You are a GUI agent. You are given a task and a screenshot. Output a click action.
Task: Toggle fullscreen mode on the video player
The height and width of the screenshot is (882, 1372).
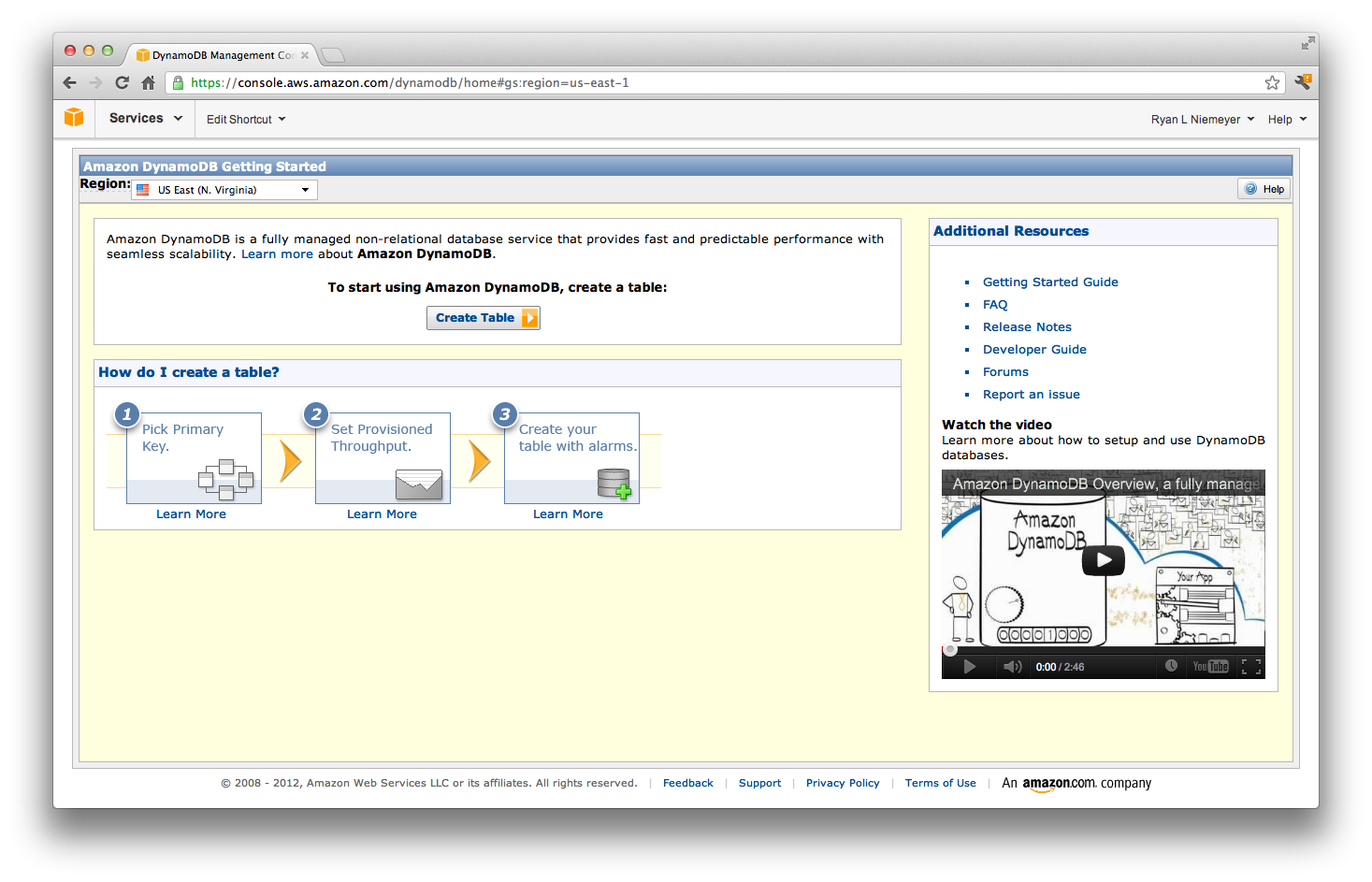point(1251,666)
